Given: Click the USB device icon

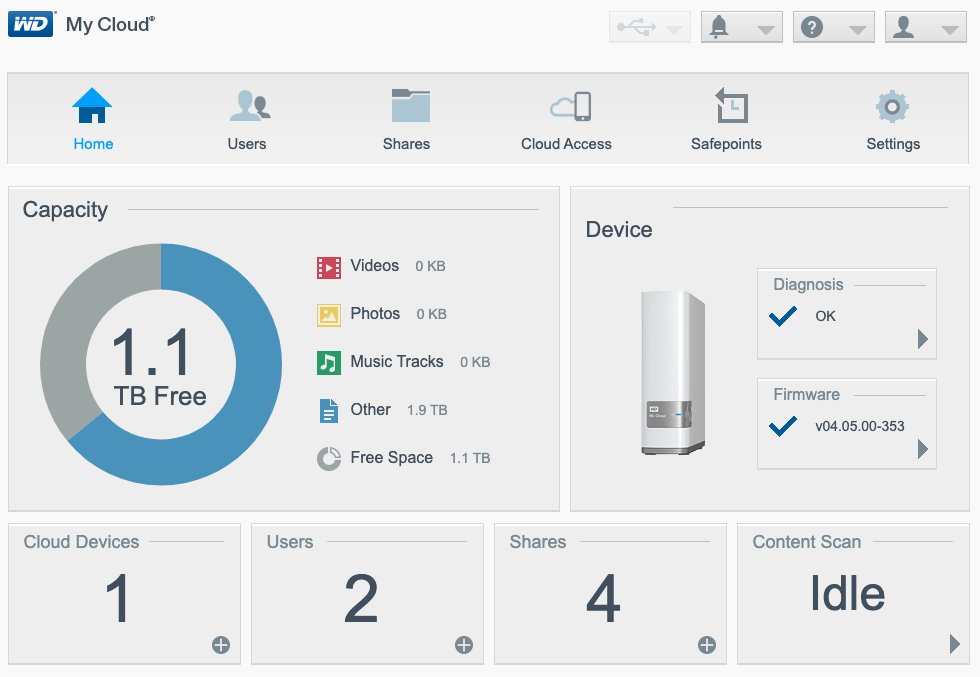Looking at the screenshot, I should (x=639, y=26).
